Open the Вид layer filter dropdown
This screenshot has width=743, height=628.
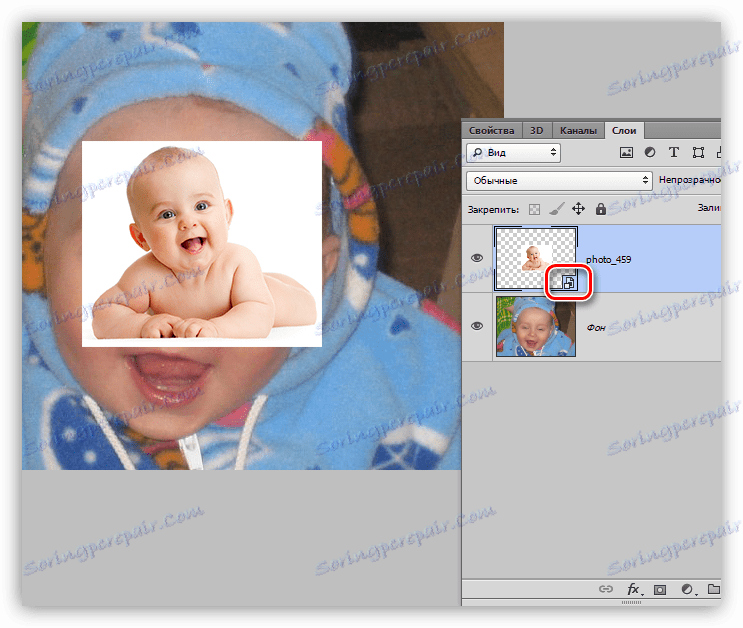[x=514, y=153]
